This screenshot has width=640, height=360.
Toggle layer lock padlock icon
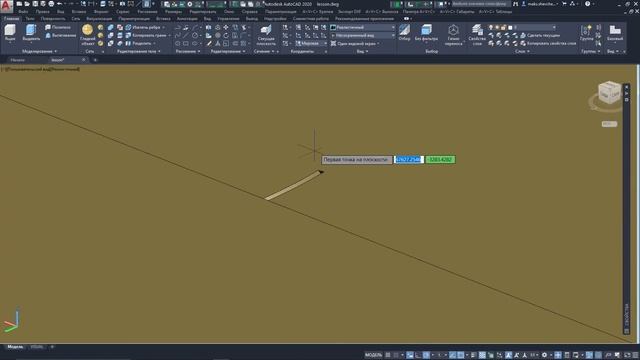(503, 27)
